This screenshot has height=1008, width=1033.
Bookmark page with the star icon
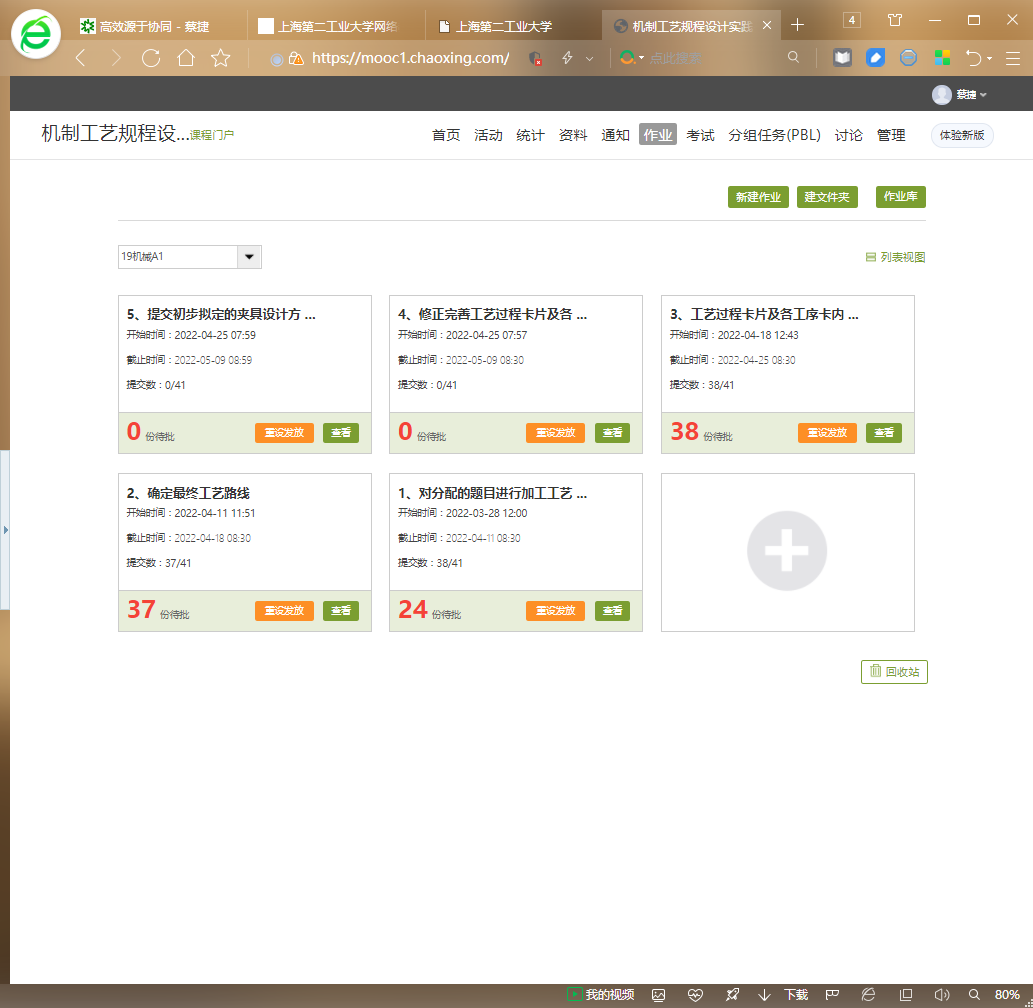pyautogui.click(x=221, y=58)
